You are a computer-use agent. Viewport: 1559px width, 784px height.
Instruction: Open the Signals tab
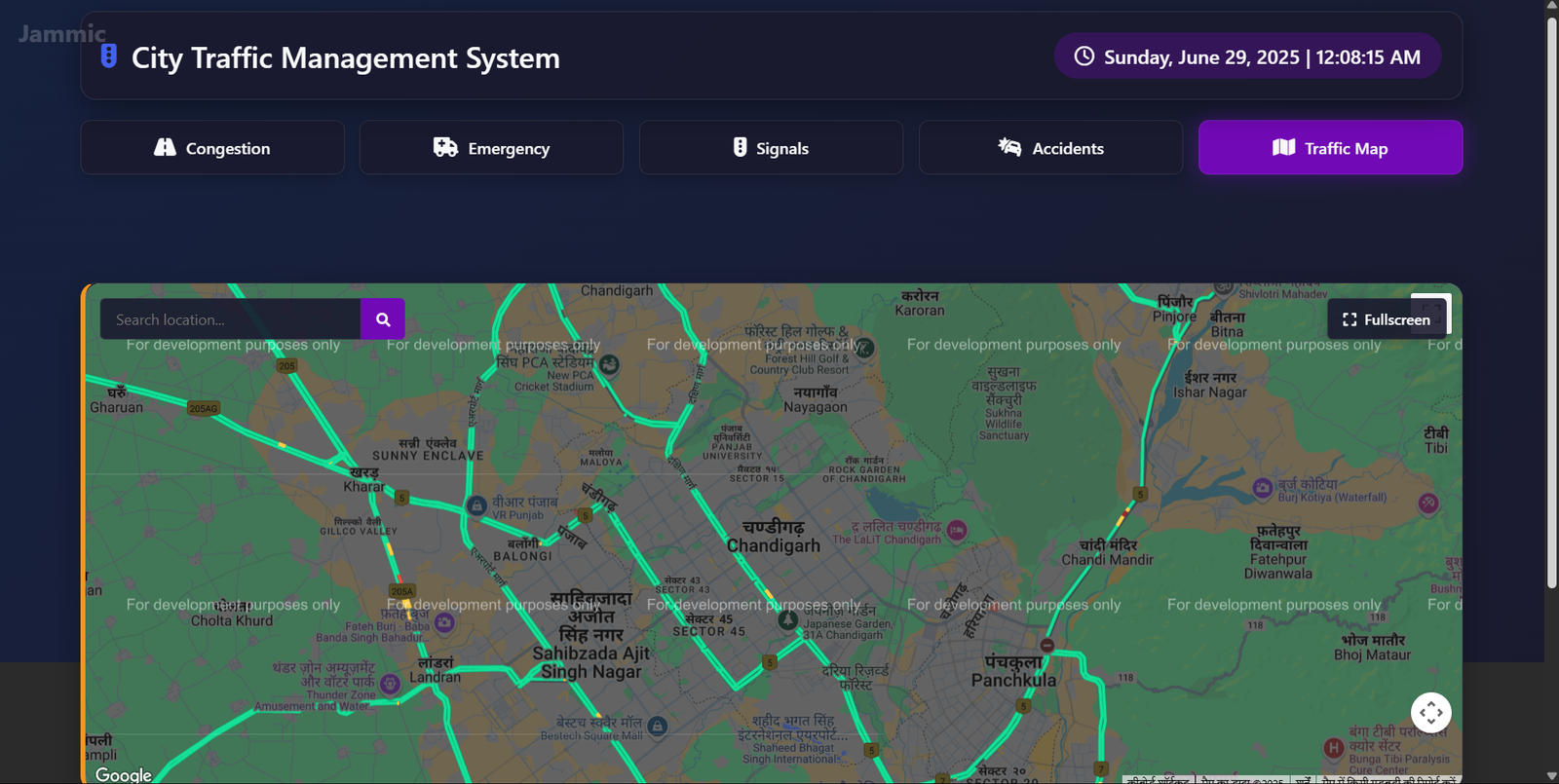[x=771, y=148]
